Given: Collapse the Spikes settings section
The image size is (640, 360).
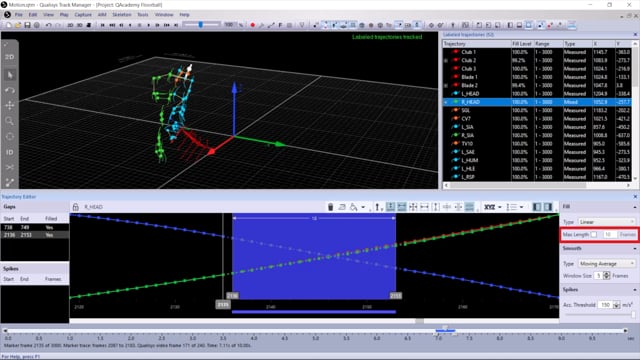Looking at the screenshot, I should click(x=635, y=290).
